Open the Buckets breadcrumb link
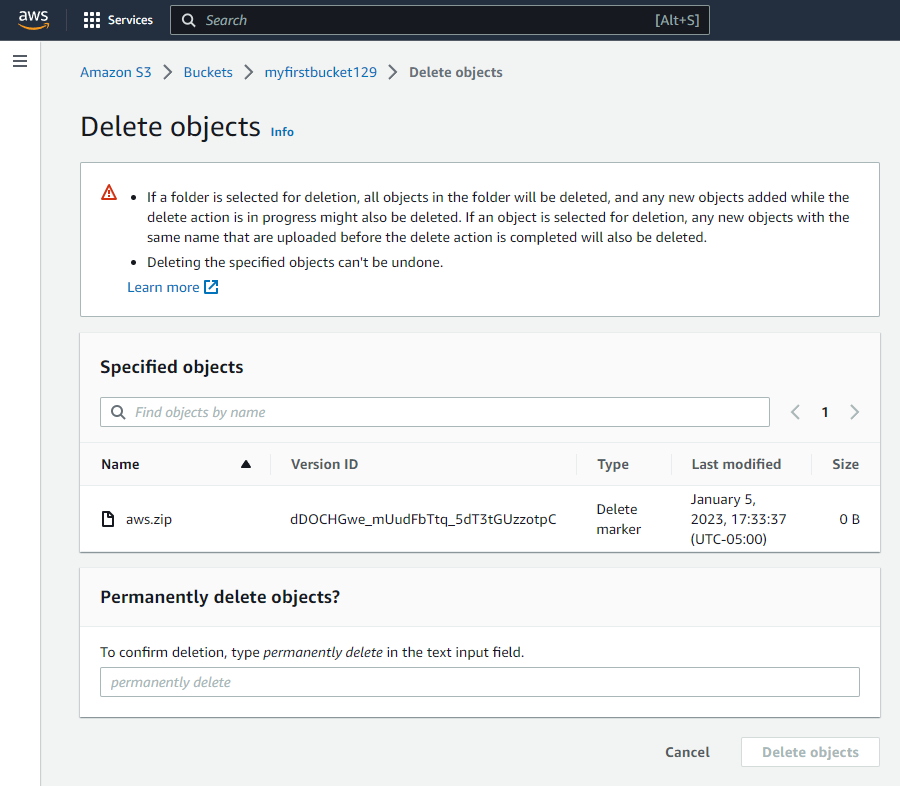Viewport: 900px width, 786px height. (x=208, y=72)
